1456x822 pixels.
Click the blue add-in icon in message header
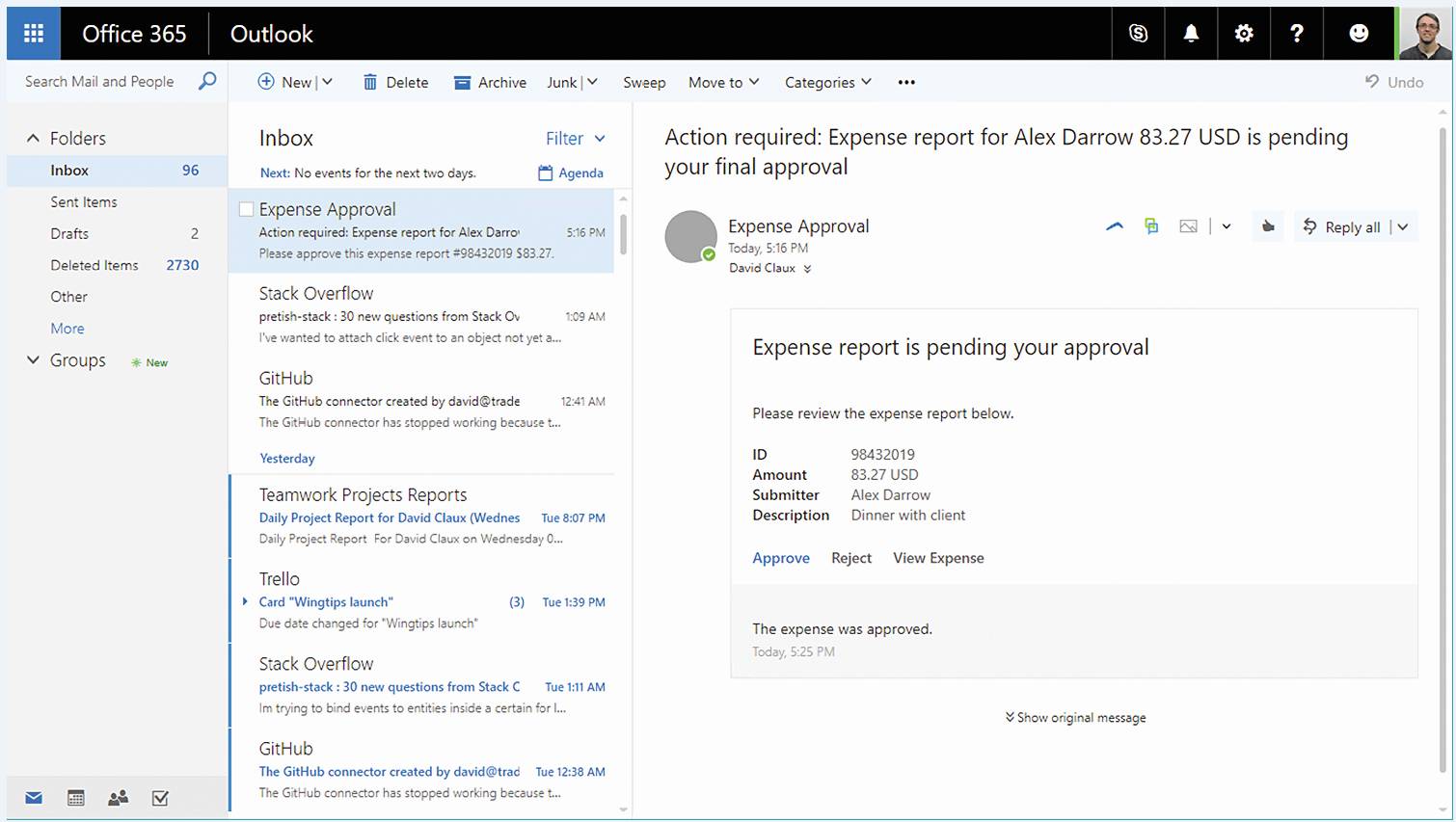pyautogui.click(x=1115, y=226)
